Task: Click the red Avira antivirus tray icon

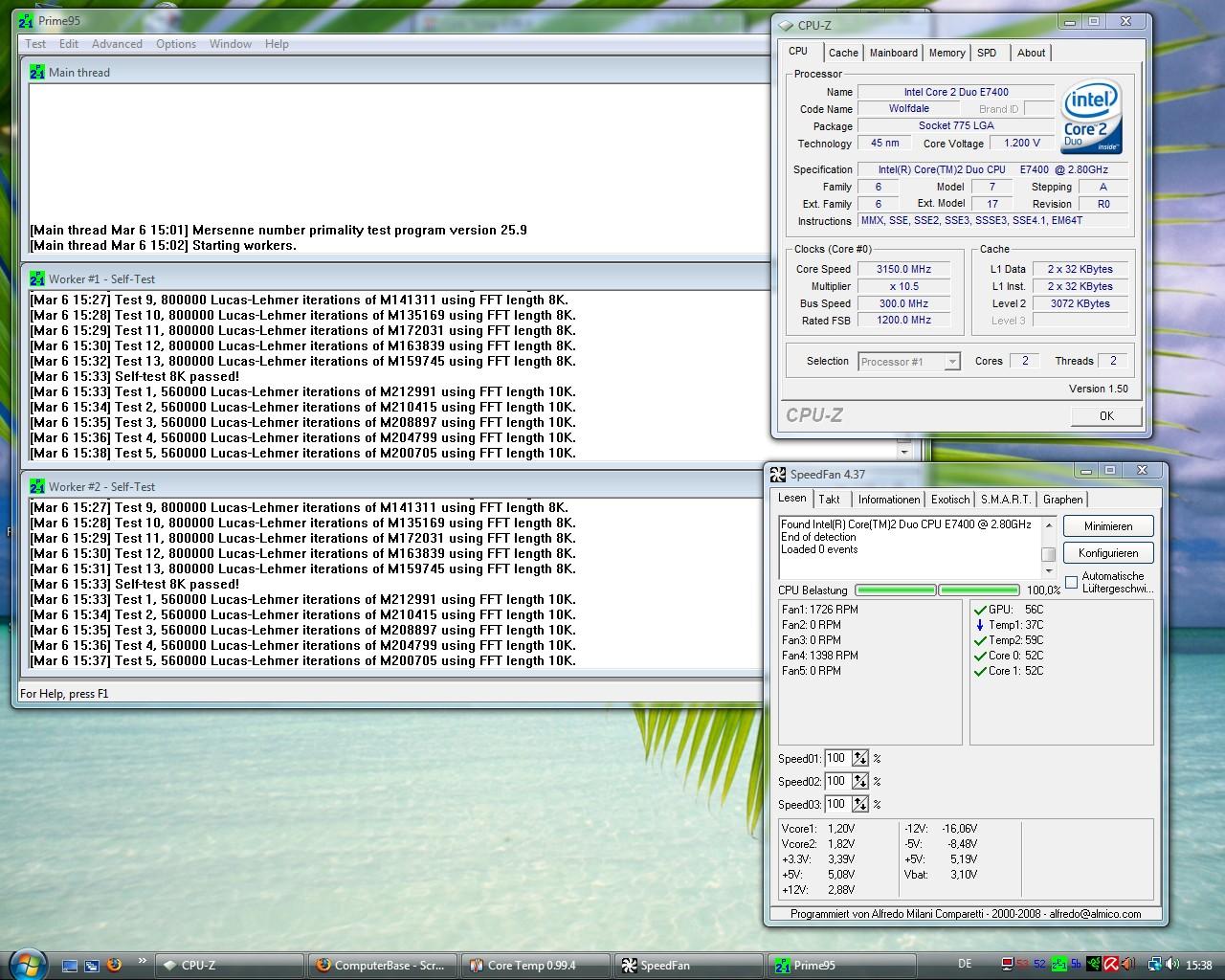Action: pos(1111,965)
